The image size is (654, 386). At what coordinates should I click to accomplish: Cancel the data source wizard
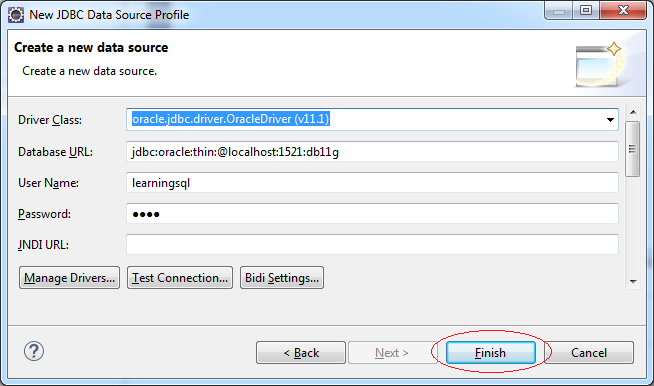click(589, 353)
